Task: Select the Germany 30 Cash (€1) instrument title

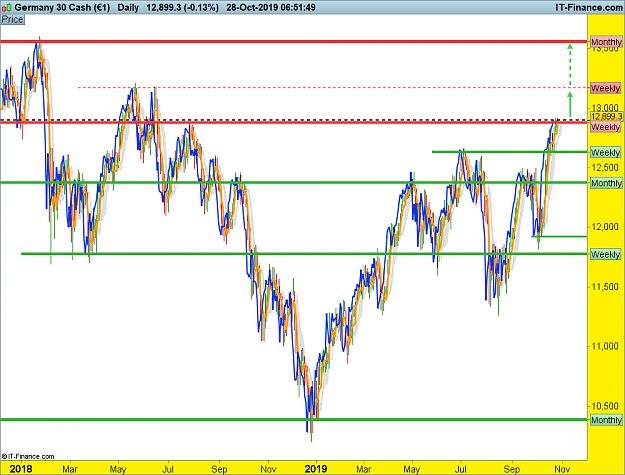Action: [x=62, y=8]
